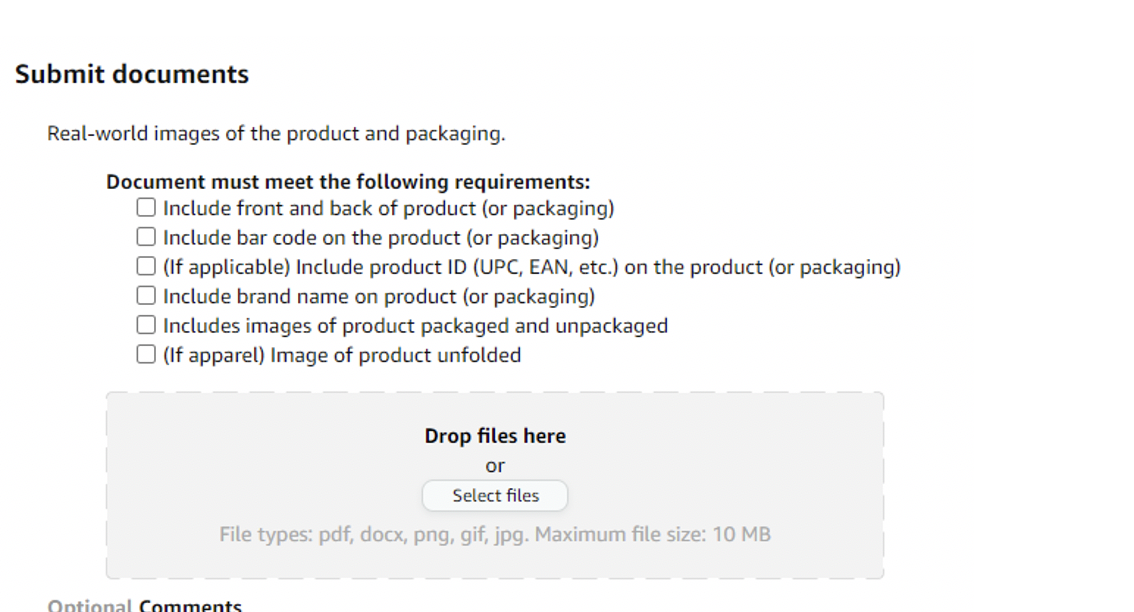Click the 'Include bar code on the product' label

tap(380, 238)
